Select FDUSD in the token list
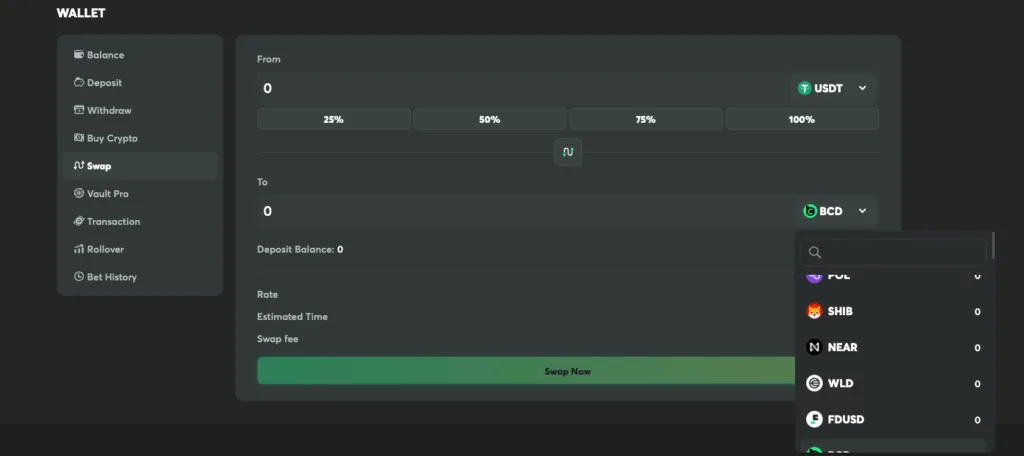1024x456 pixels. coord(893,419)
